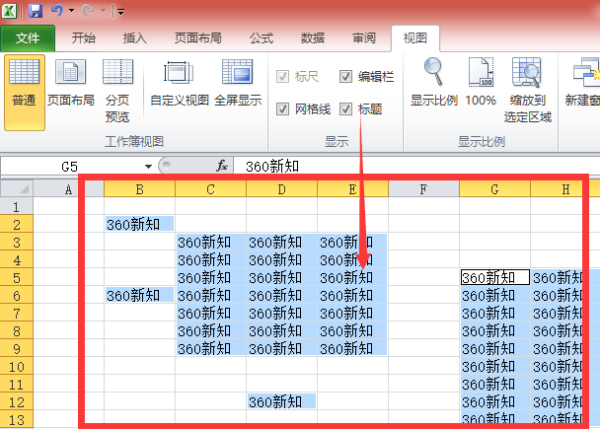
Task: Click cell D12 containing 360新知
Action: click(x=282, y=402)
